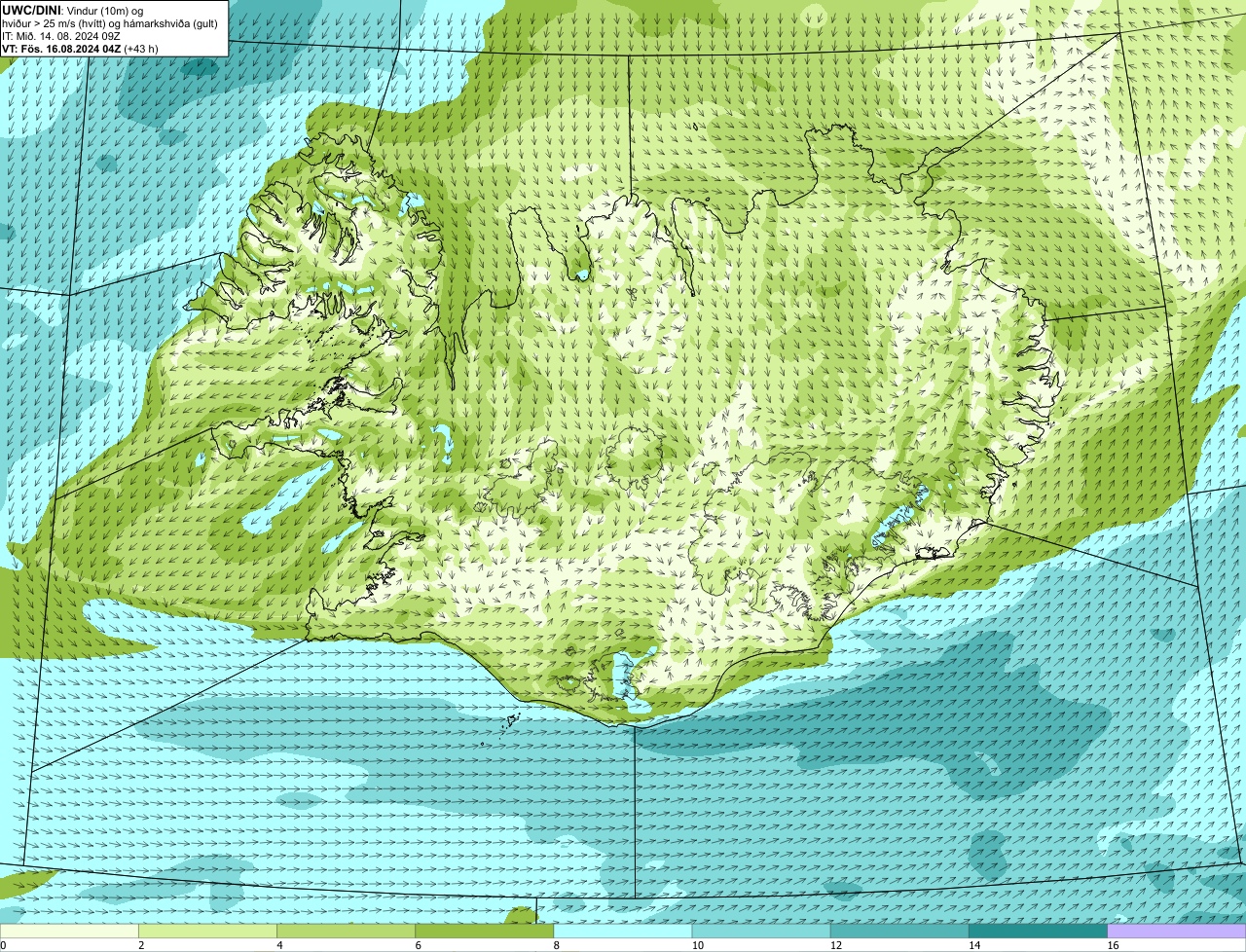The image size is (1246, 952).
Task: Click the dark teal 14–16 m/s legend color
Action: pyautogui.click(x=1039, y=931)
